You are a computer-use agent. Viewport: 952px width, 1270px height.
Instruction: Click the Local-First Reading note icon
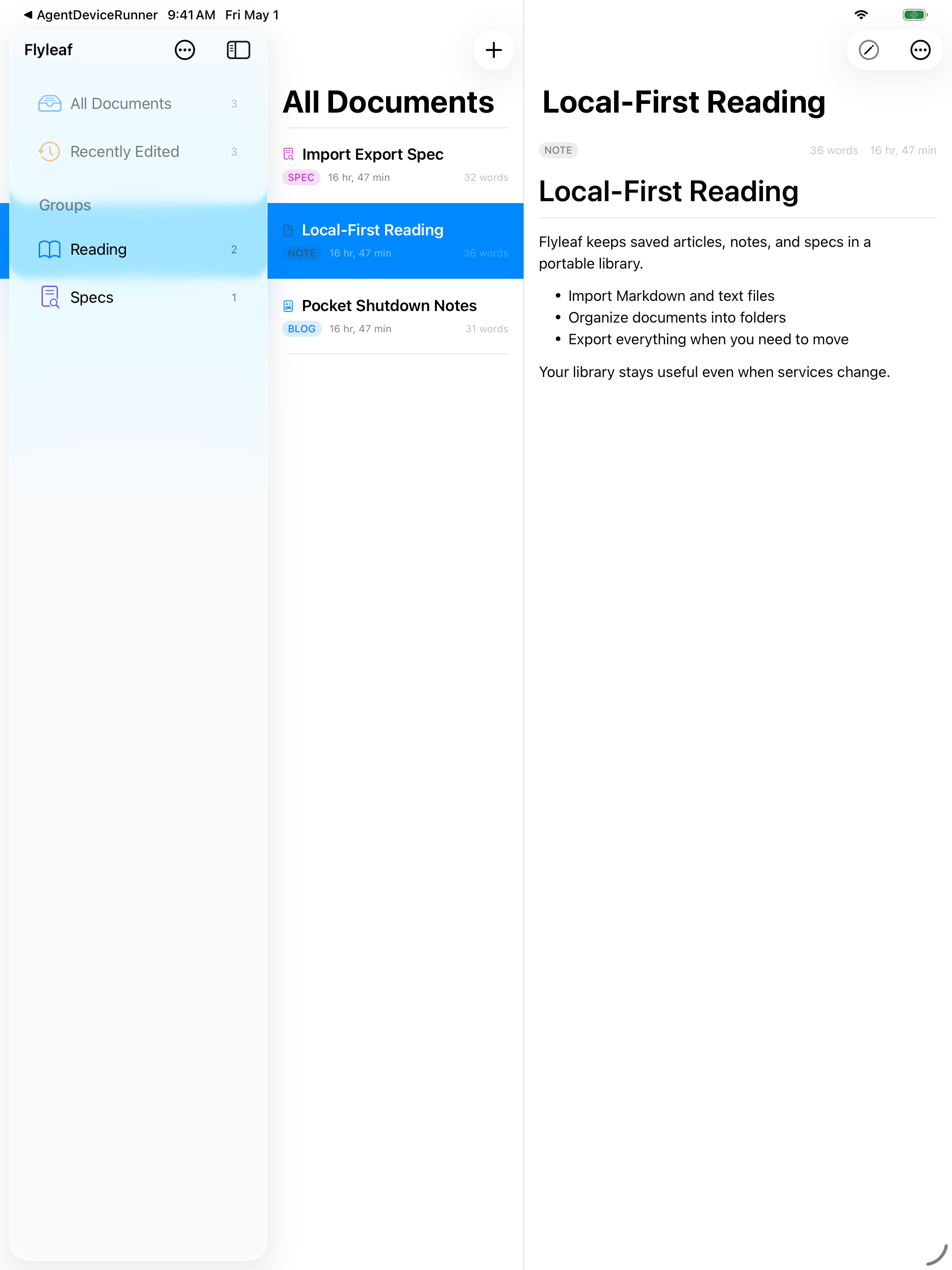pos(289,230)
